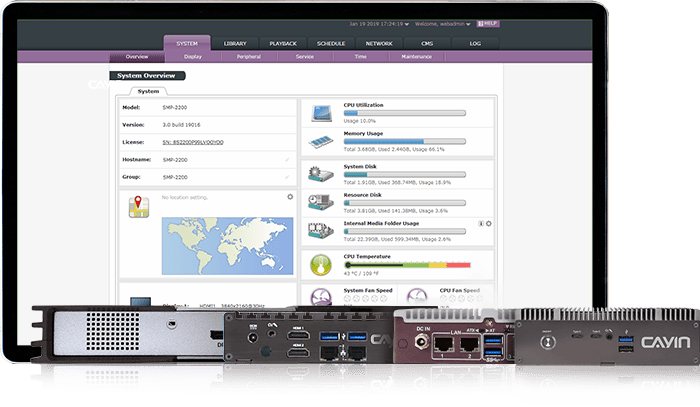Click the HELP button
700x407 pixels.
(490, 22)
